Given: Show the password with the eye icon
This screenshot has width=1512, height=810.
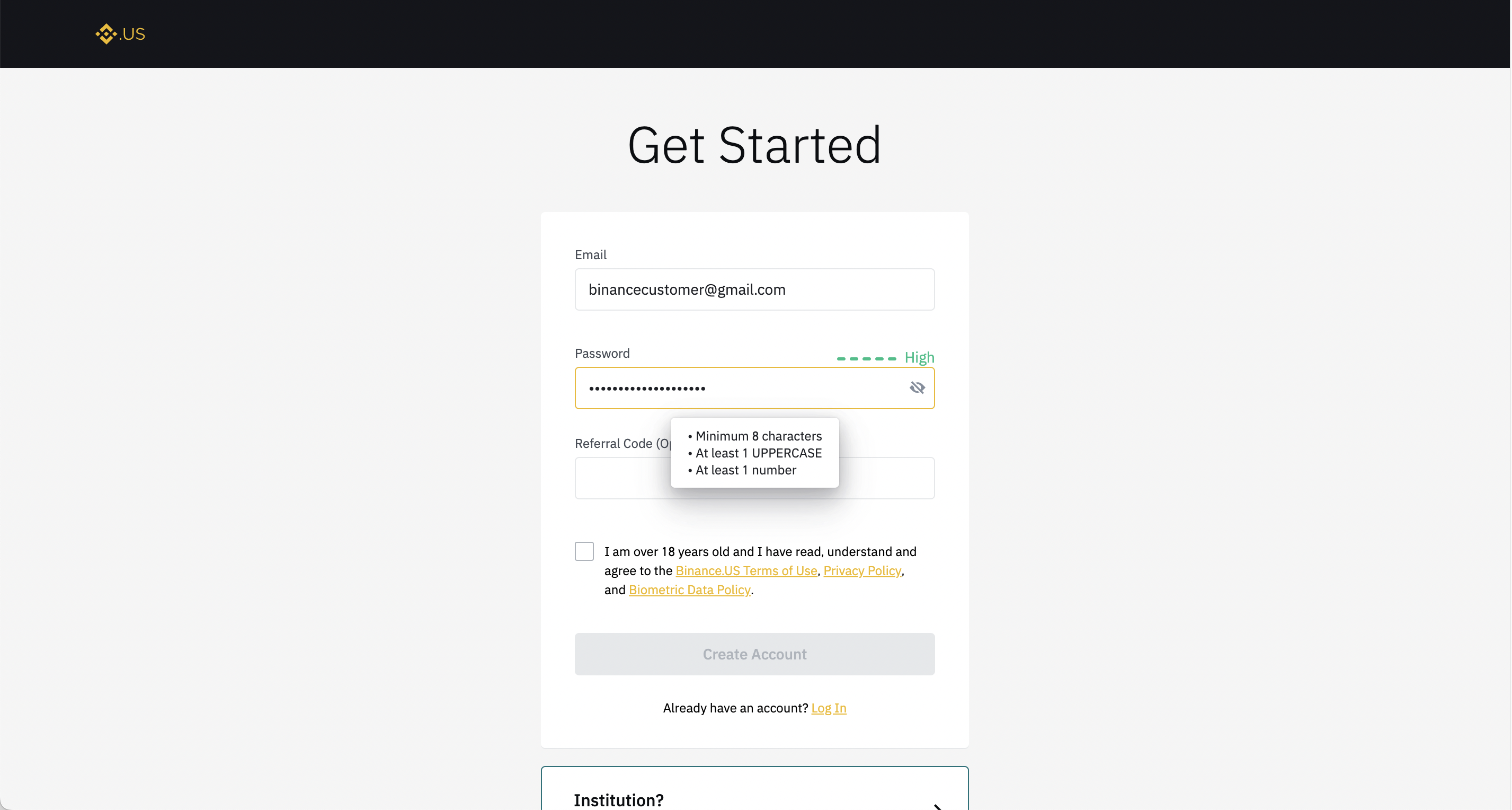Looking at the screenshot, I should [x=917, y=388].
